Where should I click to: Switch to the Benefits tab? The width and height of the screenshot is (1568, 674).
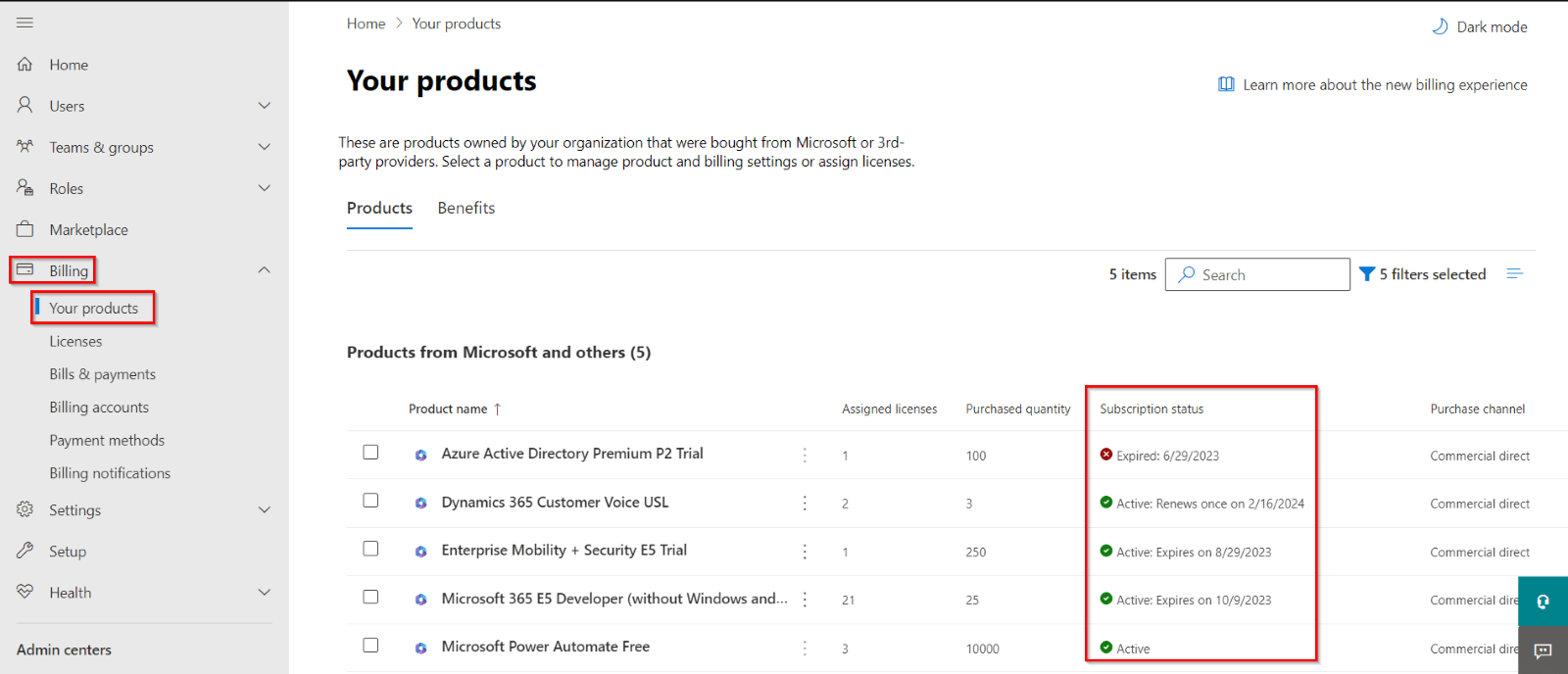[465, 208]
